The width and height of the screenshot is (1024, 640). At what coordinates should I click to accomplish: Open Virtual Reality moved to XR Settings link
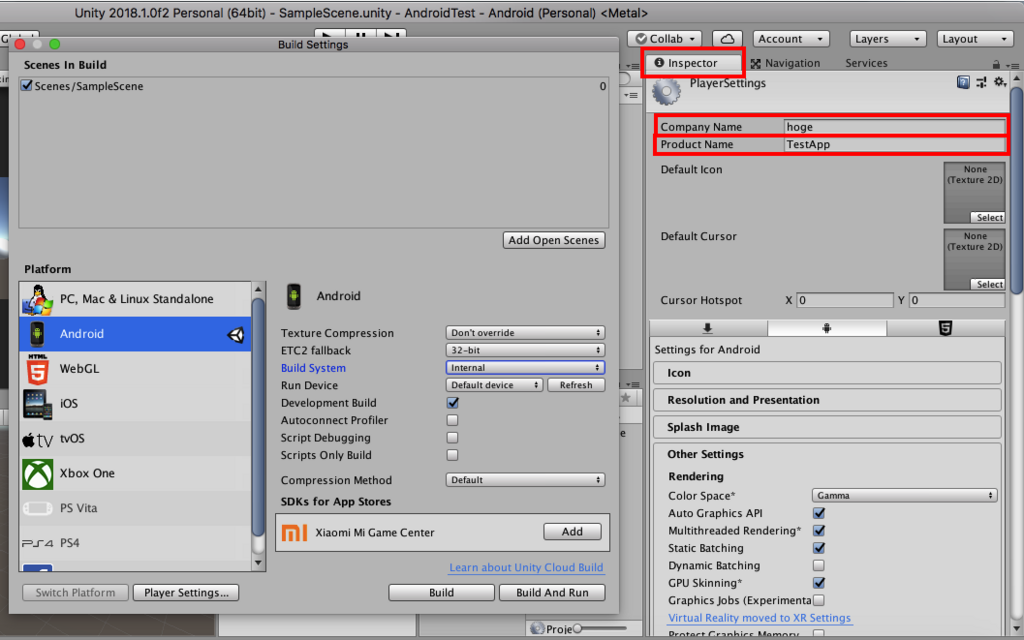pyautogui.click(x=760, y=618)
